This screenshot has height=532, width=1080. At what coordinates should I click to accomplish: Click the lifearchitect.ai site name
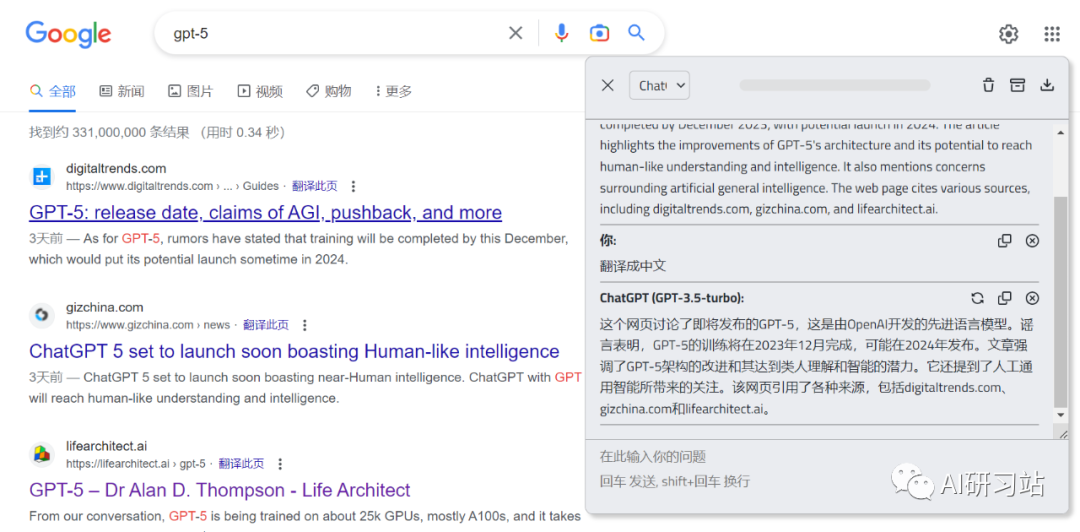[x=107, y=446]
